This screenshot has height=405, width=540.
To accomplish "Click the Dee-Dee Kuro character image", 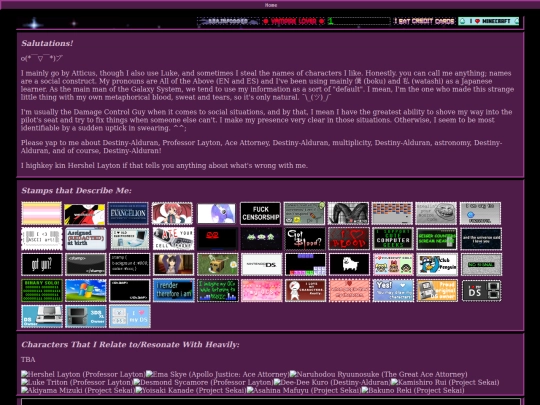I will [332, 382].
